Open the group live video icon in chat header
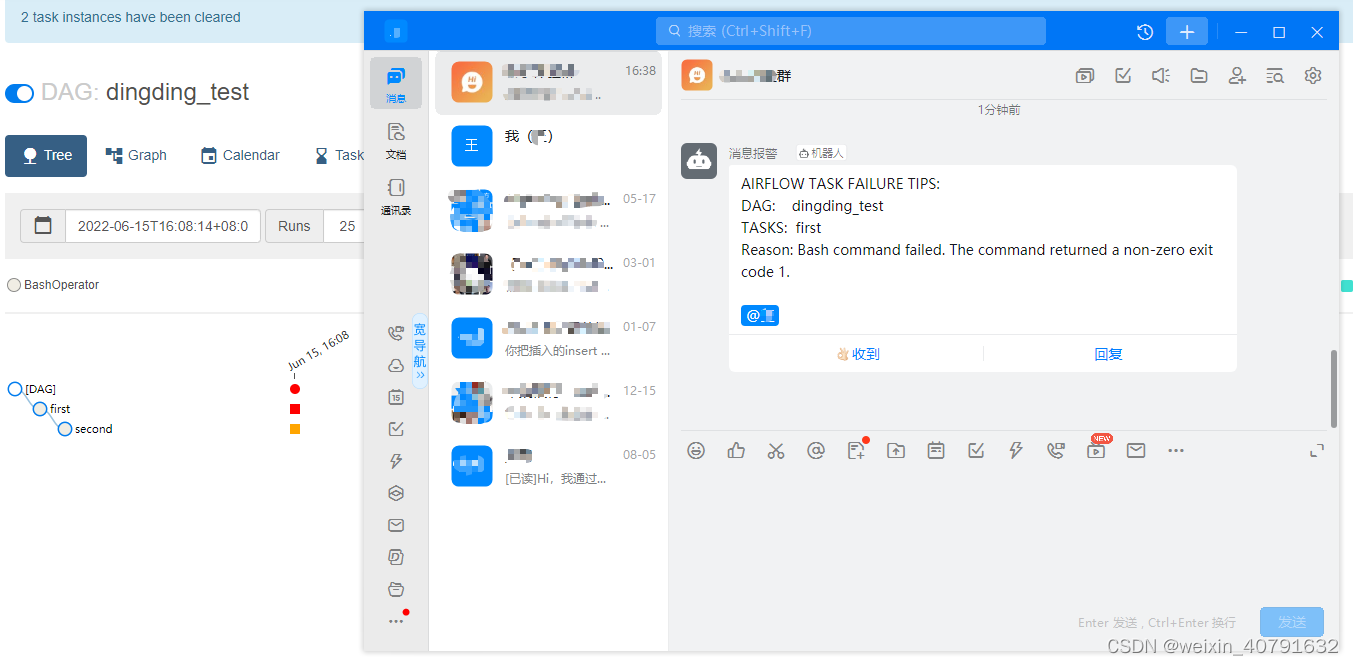The width and height of the screenshot is (1353, 665). click(1085, 75)
